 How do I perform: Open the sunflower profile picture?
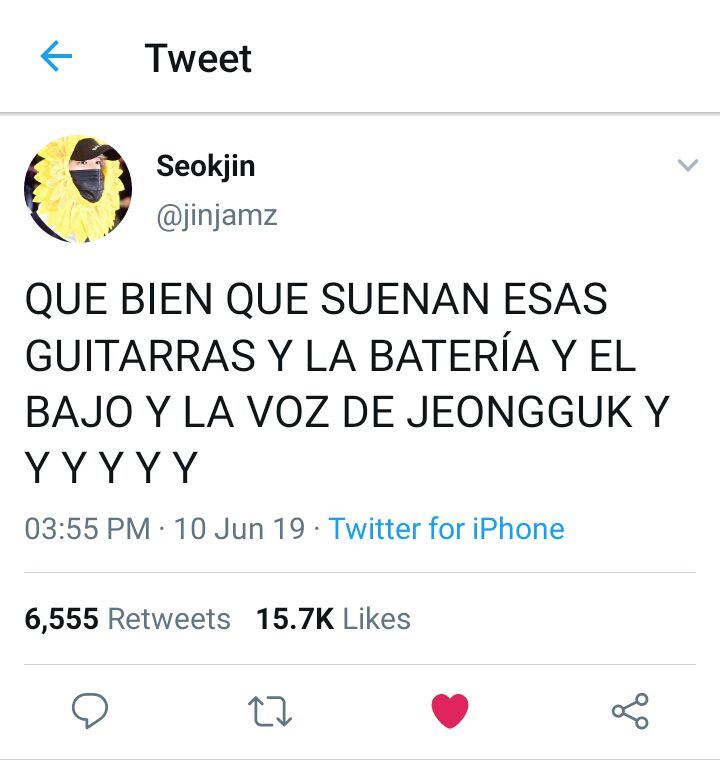click(x=78, y=189)
